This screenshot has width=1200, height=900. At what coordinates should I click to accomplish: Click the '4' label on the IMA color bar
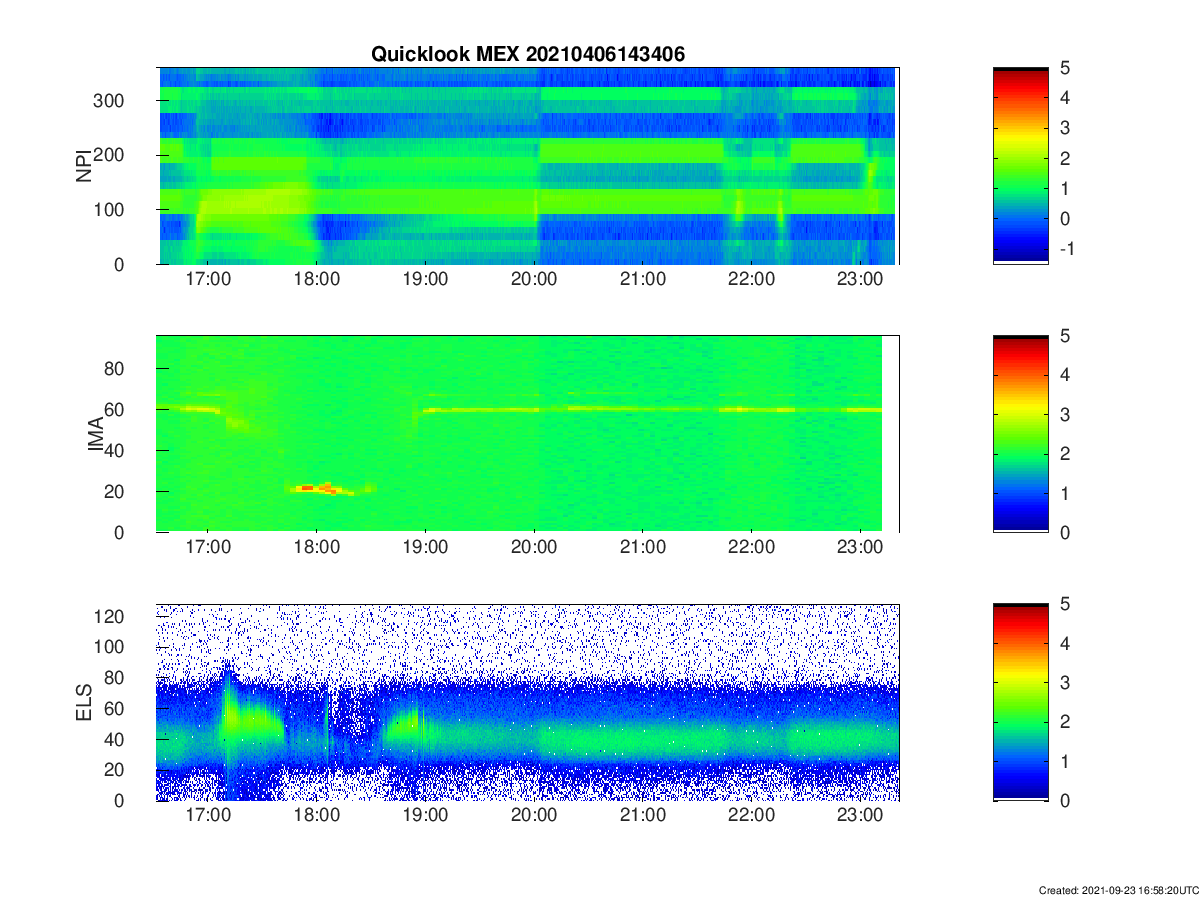1066,375
